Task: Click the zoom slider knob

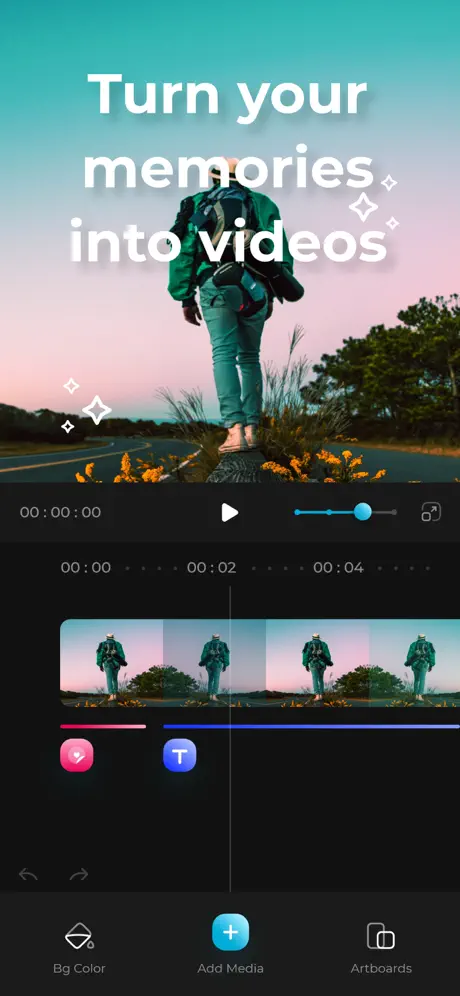Action: [363, 511]
